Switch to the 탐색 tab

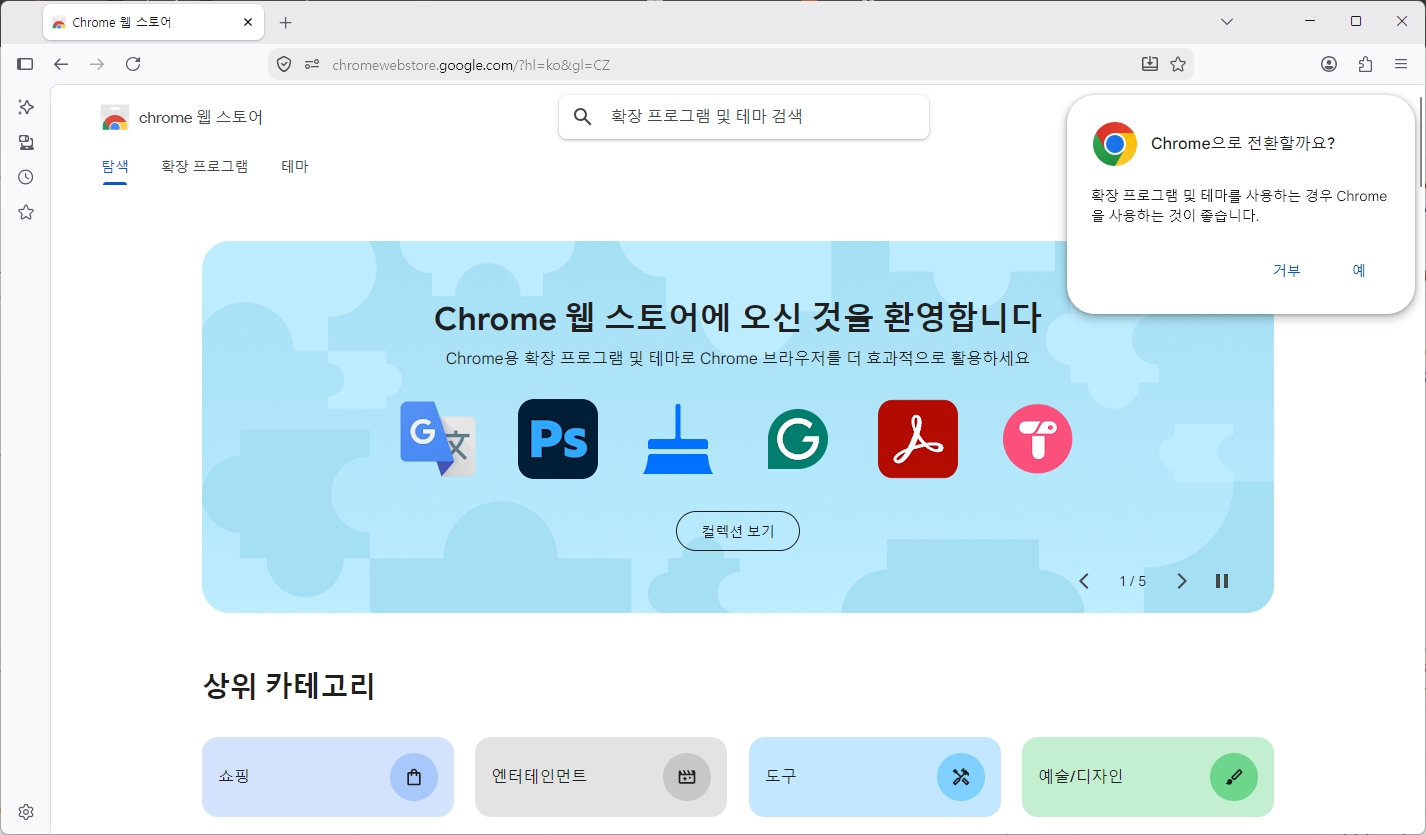pyautogui.click(x=115, y=167)
